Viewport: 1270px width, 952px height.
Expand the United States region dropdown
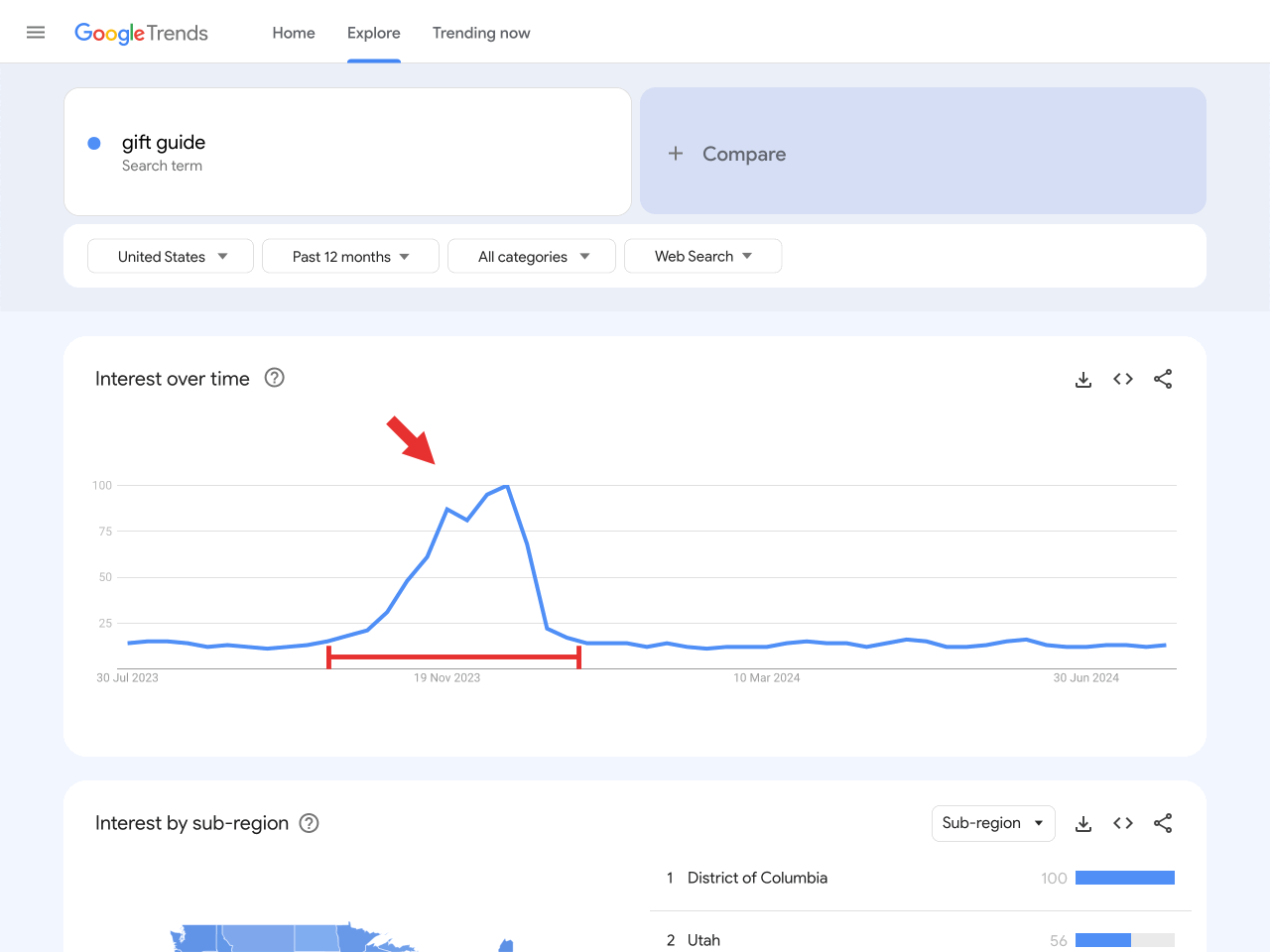click(171, 256)
